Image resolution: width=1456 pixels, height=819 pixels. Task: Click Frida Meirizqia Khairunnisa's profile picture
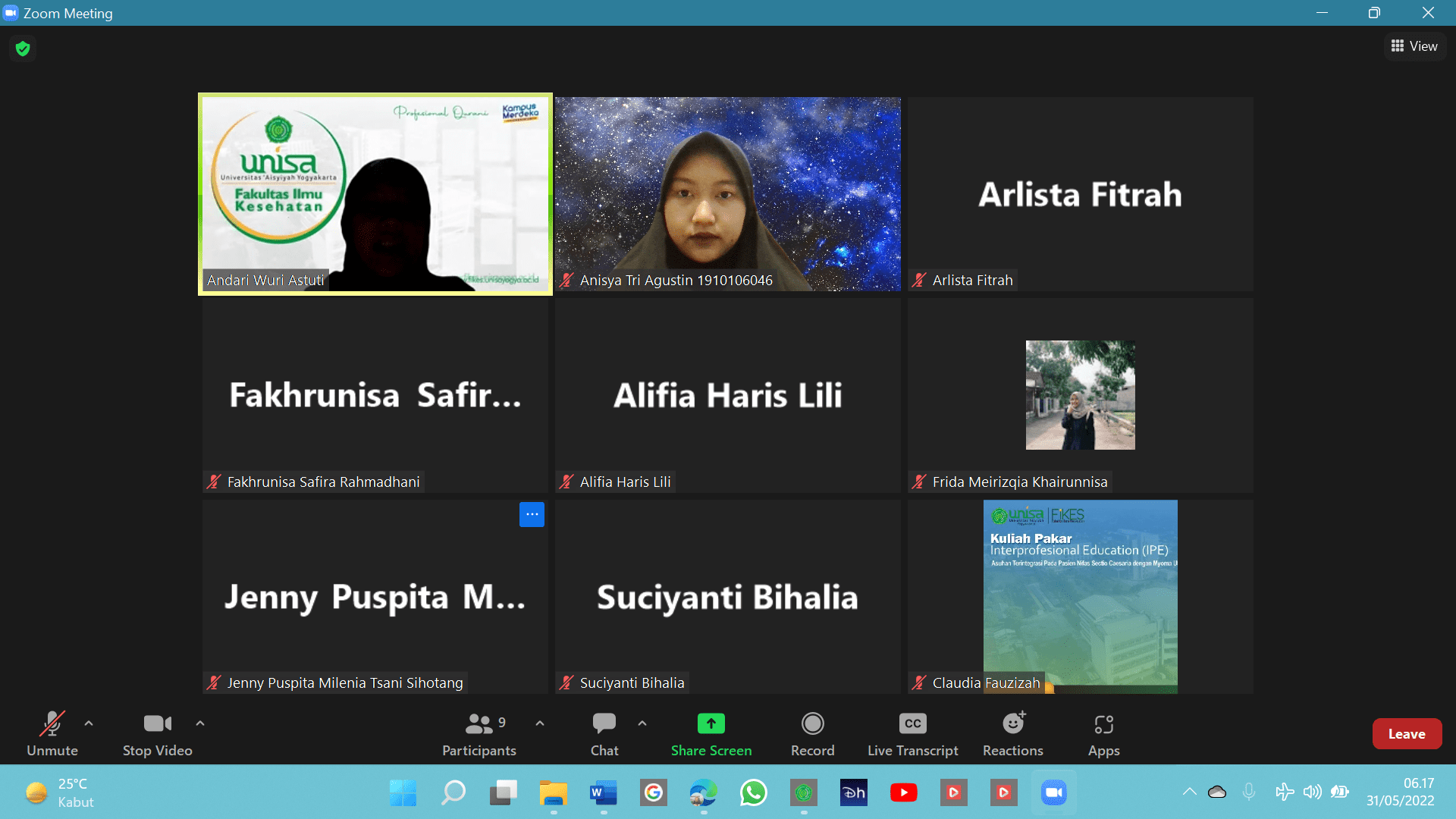click(1081, 395)
